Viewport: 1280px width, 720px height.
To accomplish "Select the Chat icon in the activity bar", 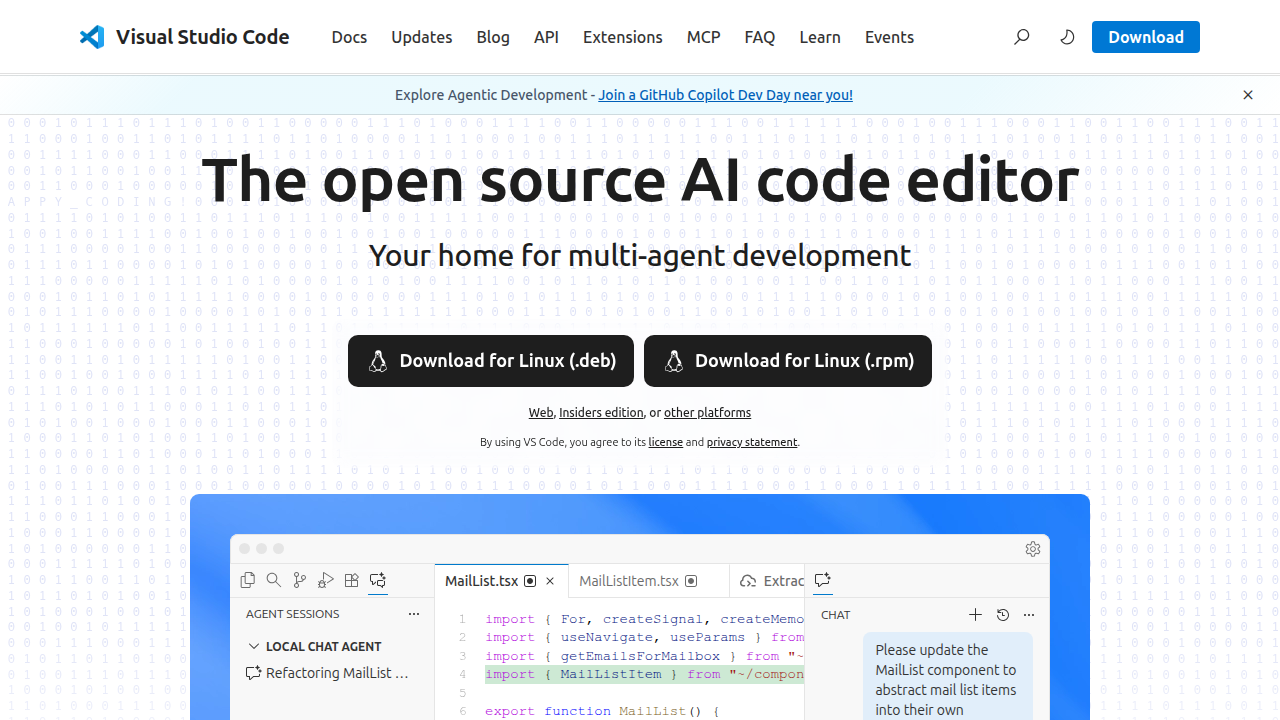I will click(377, 580).
